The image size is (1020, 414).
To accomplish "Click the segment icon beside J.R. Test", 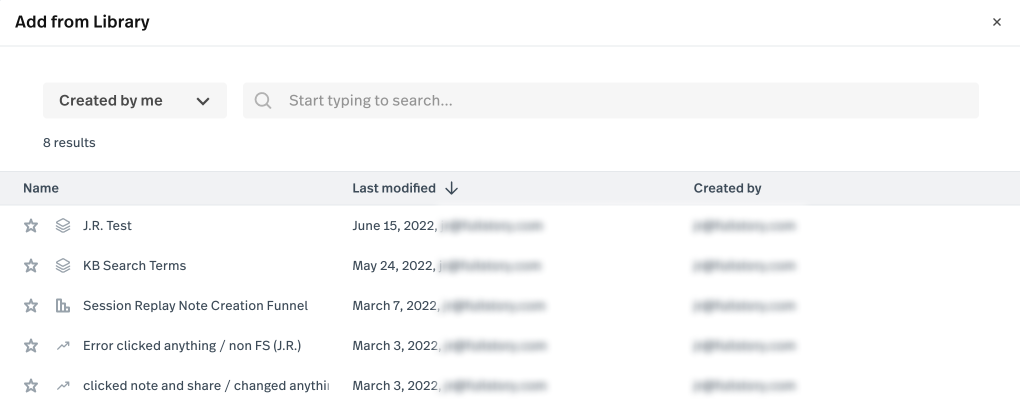I will [x=63, y=226].
